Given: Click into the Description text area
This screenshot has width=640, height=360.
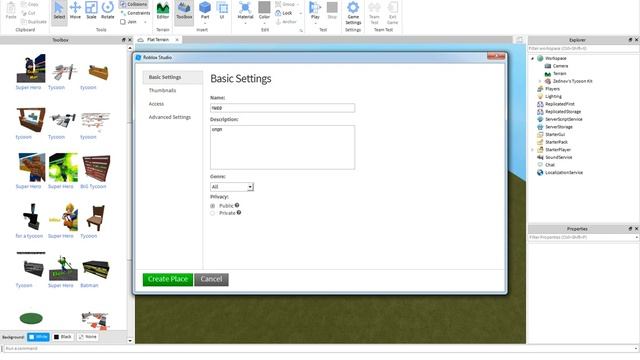Looking at the screenshot, I should [282, 147].
